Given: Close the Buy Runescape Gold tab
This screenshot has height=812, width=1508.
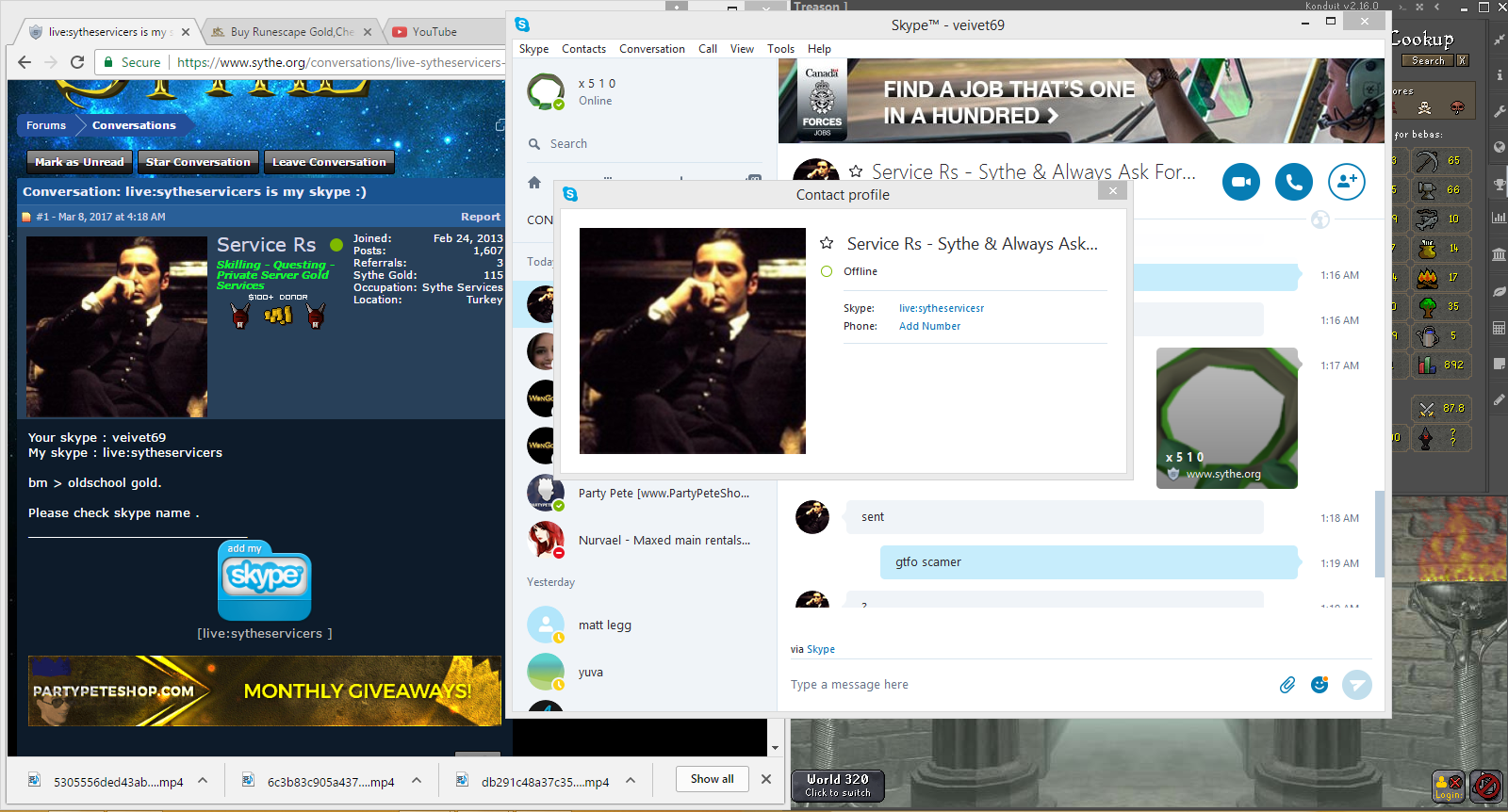Looking at the screenshot, I should coord(368,32).
